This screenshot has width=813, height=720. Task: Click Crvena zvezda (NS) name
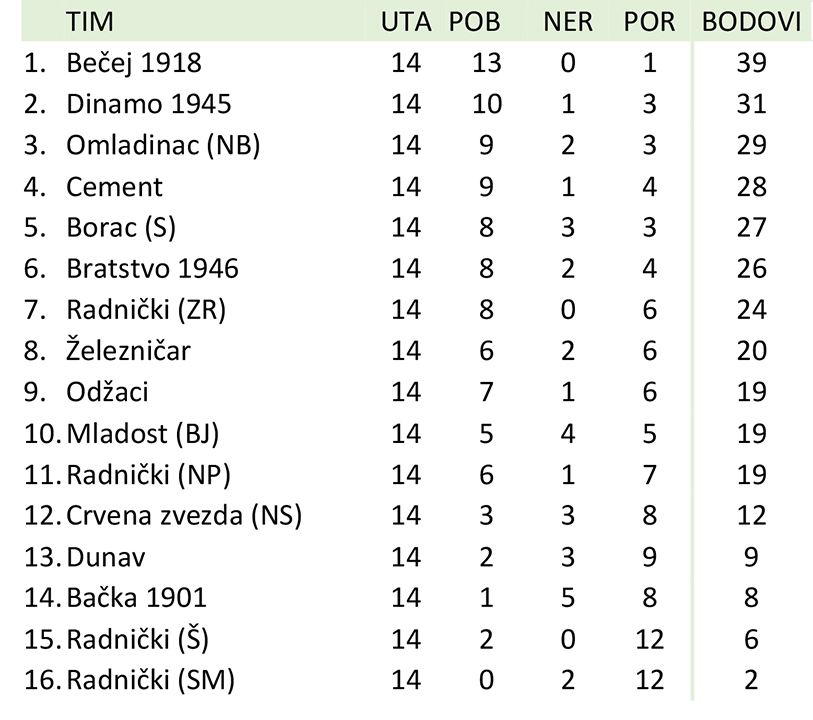click(x=184, y=515)
